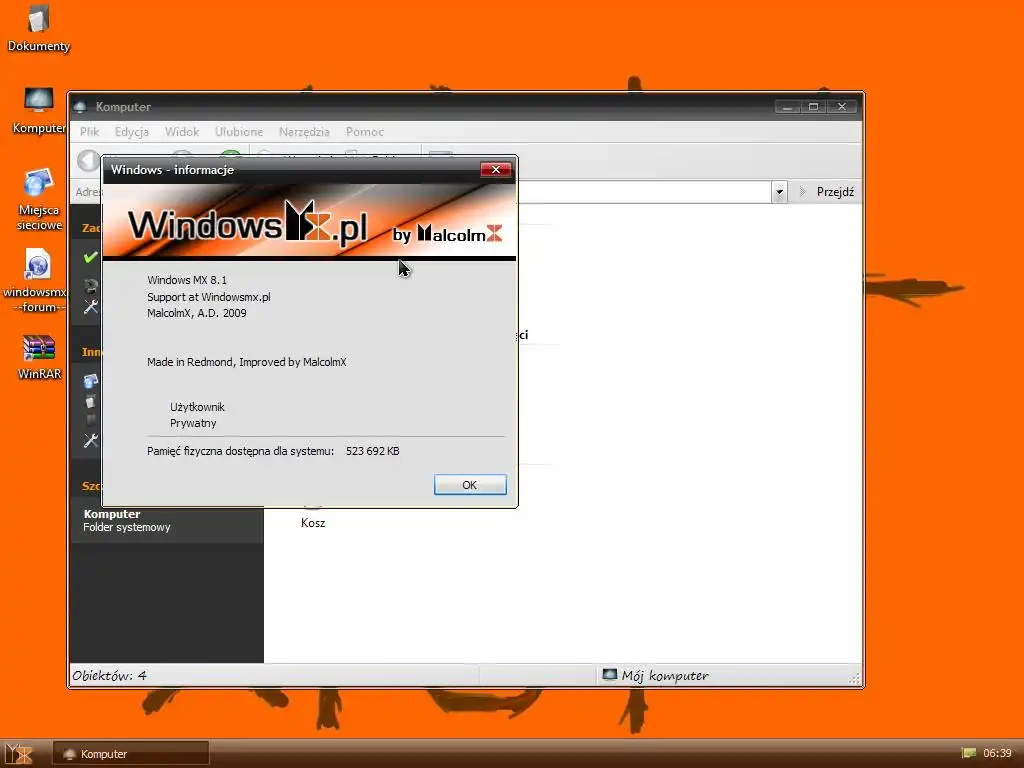Click 'Made in Redmond, Improved by MalcolmX'
The image size is (1024, 768).
(x=246, y=362)
